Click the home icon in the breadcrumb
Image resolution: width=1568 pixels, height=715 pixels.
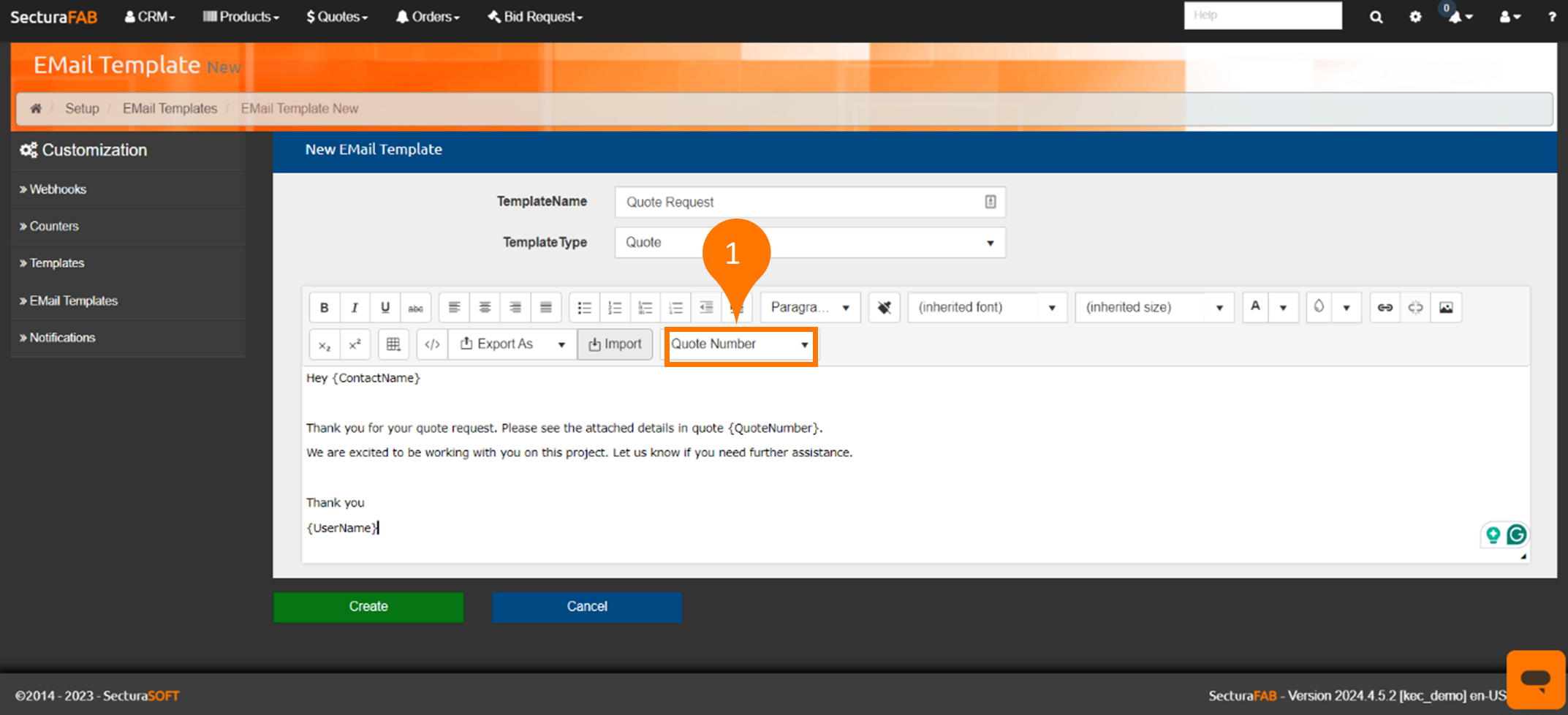click(36, 109)
